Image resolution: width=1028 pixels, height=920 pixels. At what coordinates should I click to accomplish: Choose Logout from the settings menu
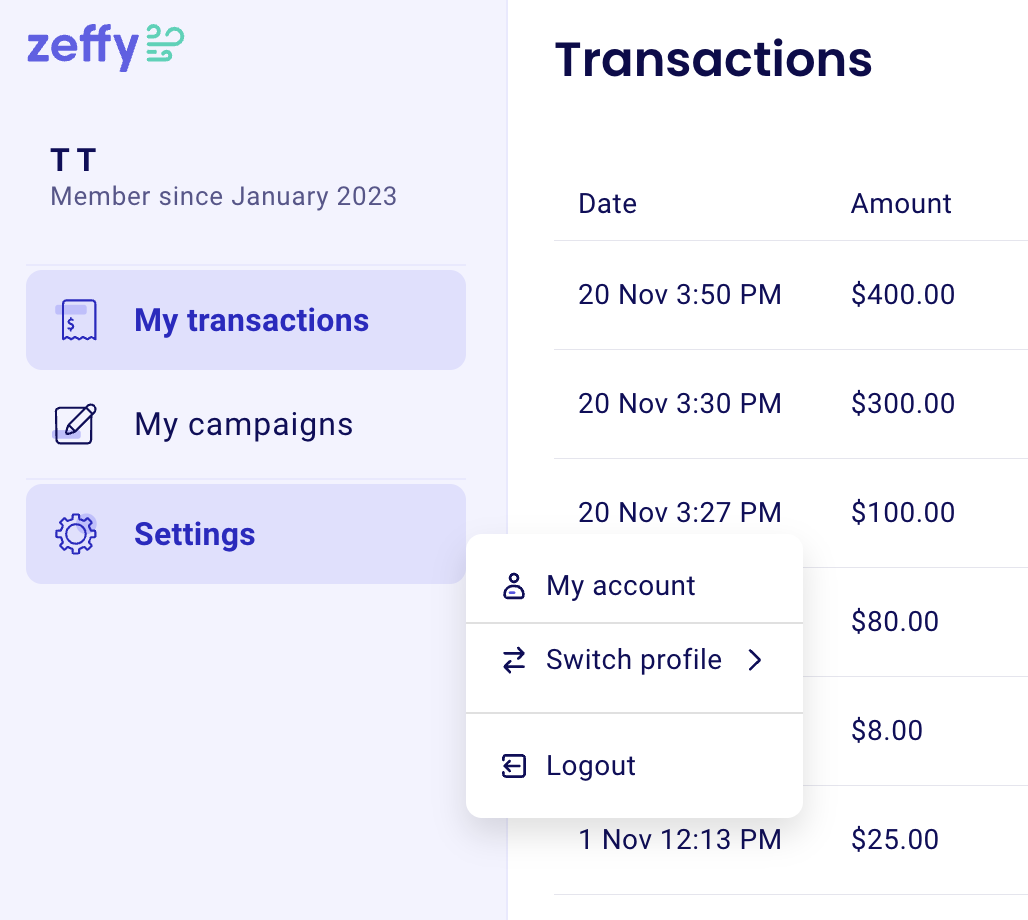(590, 766)
